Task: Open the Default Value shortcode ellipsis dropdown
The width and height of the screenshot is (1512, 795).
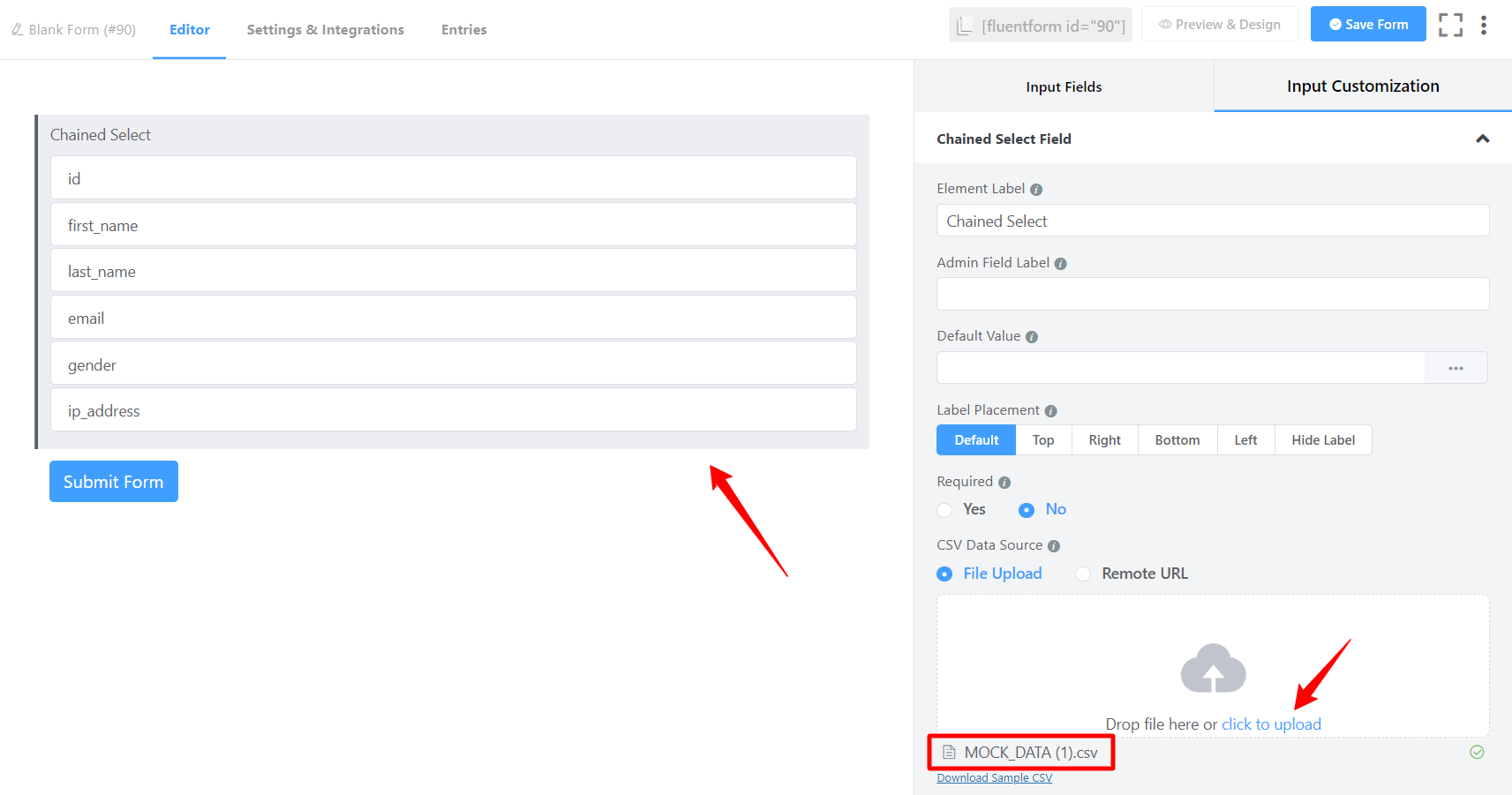Action: (1456, 368)
